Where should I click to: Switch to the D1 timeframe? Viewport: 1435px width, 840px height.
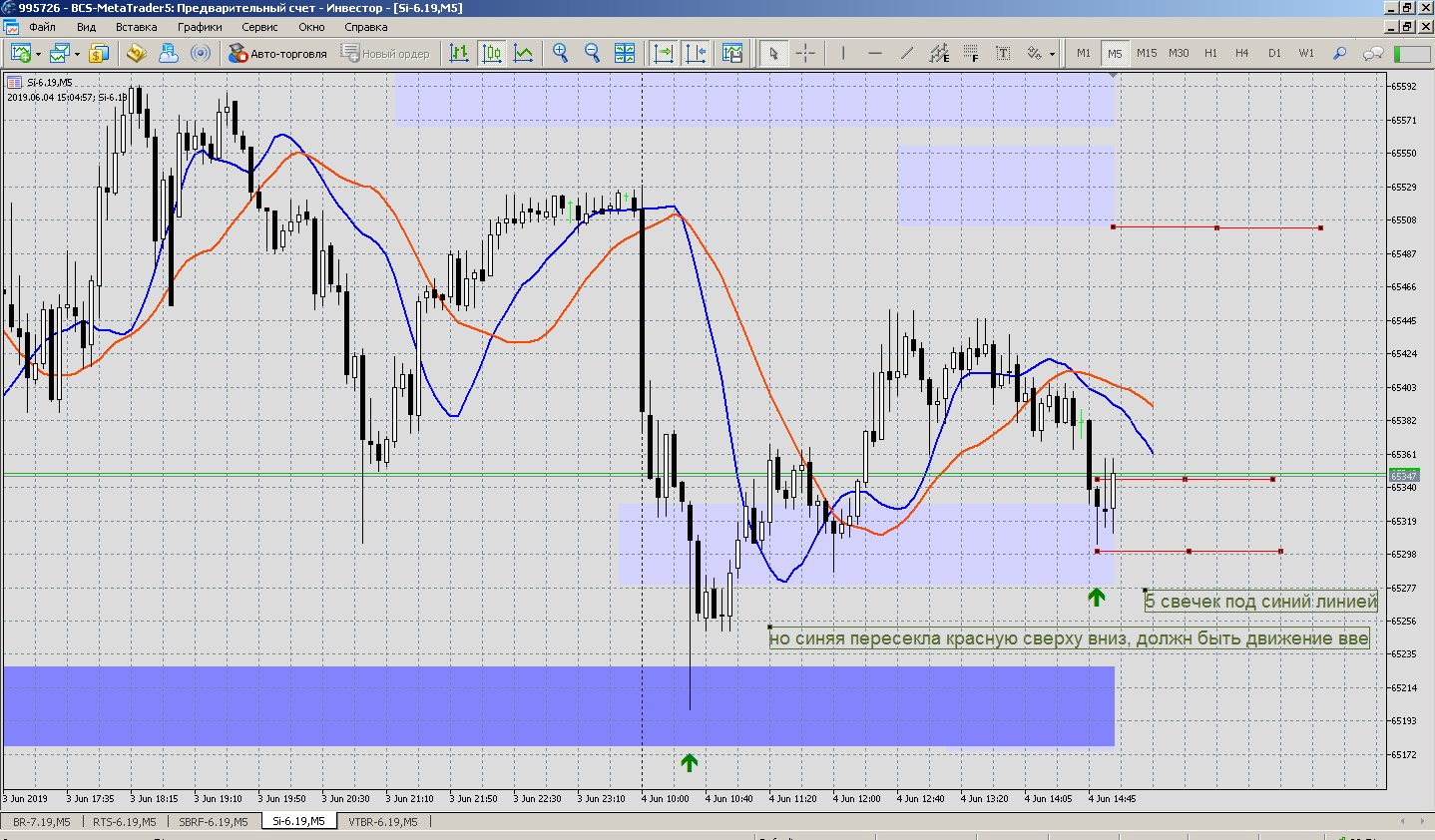(x=1274, y=54)
